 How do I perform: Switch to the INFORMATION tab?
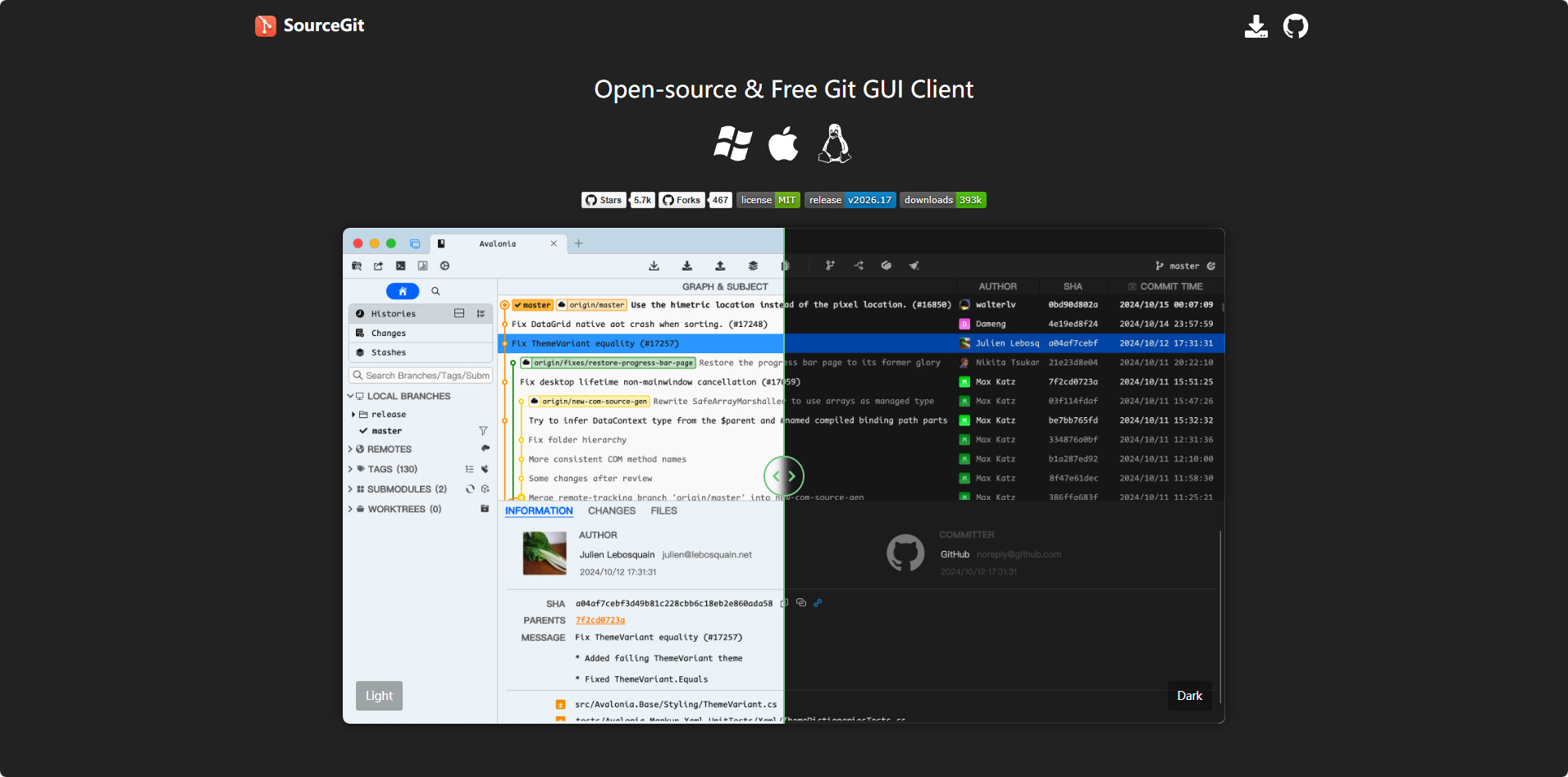539,511
